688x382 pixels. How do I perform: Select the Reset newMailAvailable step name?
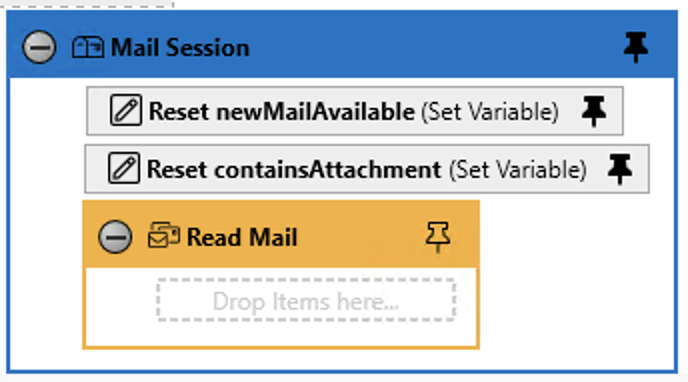coord(282,111)
